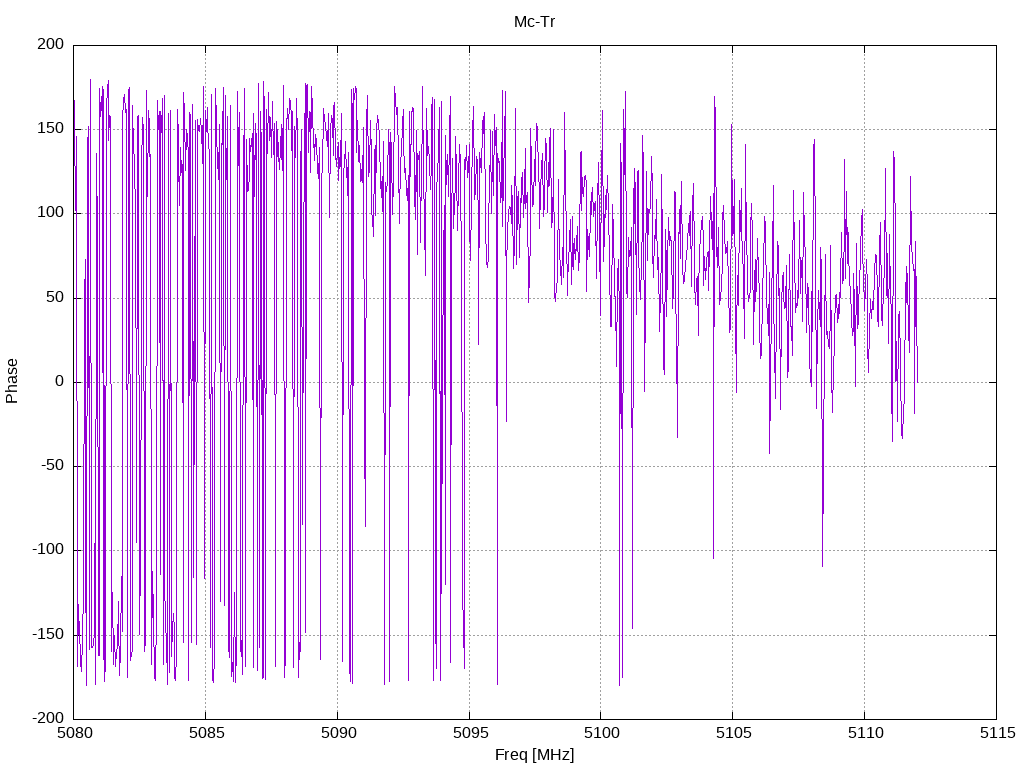The width and height of the screenshot is (1024, 768).
Task: Click the x-axis tick label 5110
Action: [x=865, y=733]
